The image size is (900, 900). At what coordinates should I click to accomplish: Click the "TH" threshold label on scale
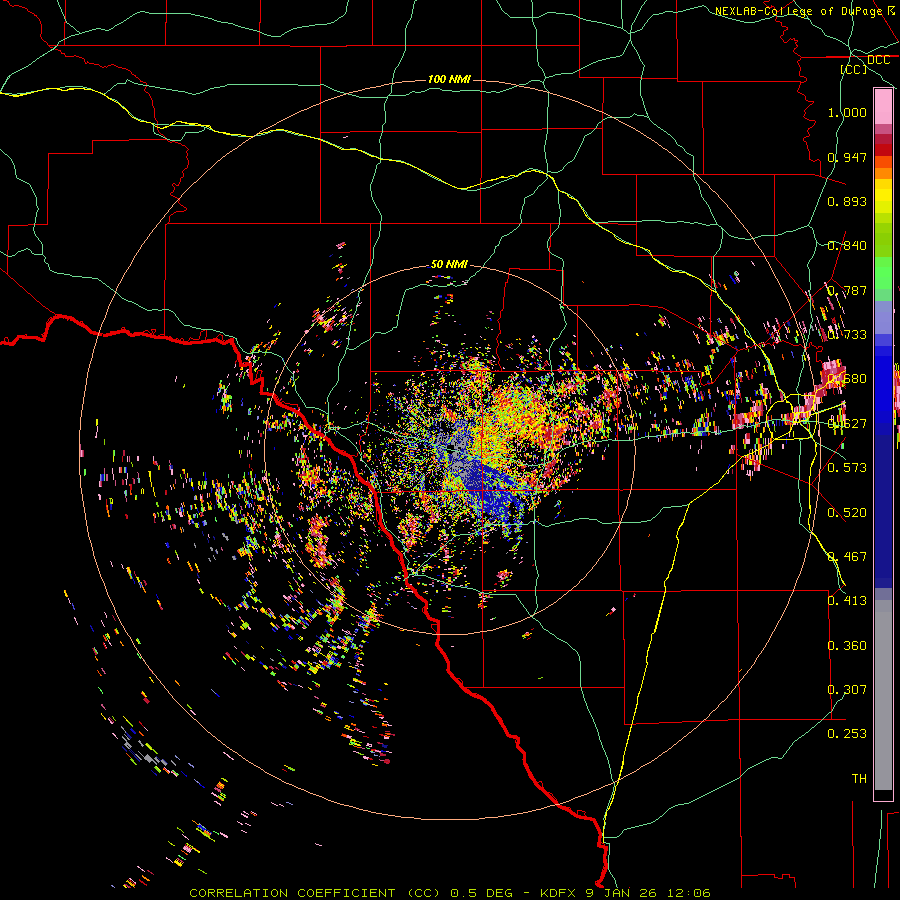[x=859, y=779]
